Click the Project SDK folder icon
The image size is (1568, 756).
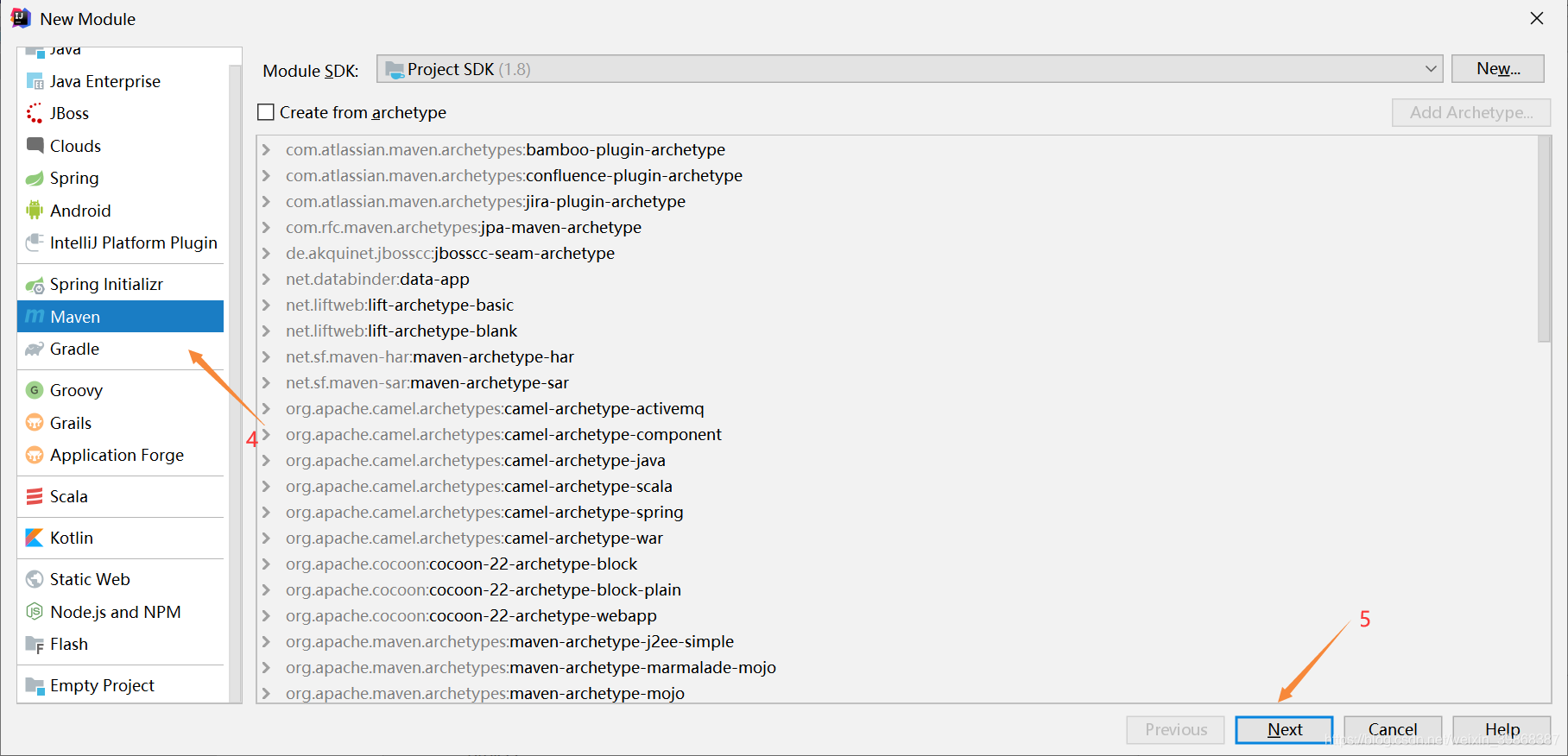[x=395, y=70]
